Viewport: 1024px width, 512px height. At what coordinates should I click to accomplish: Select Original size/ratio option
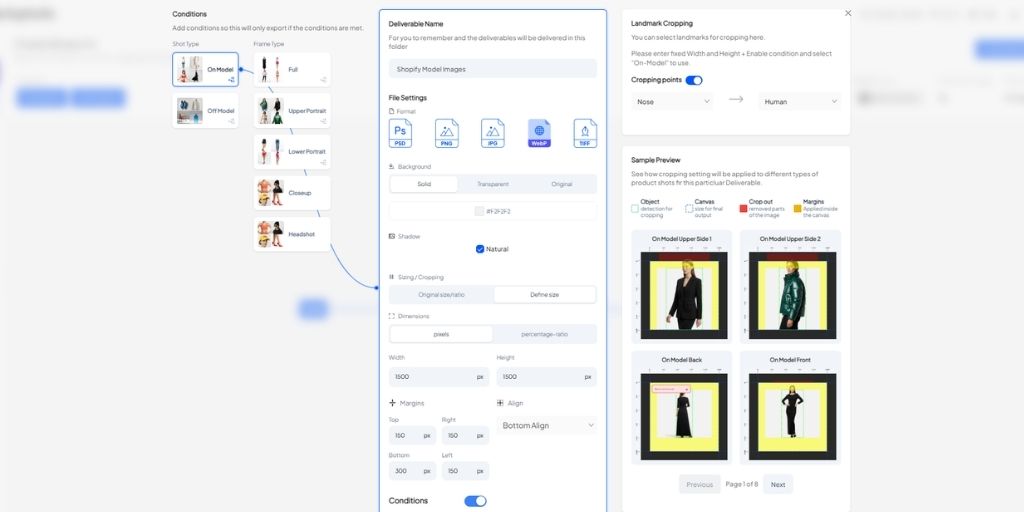click(441, 295)
